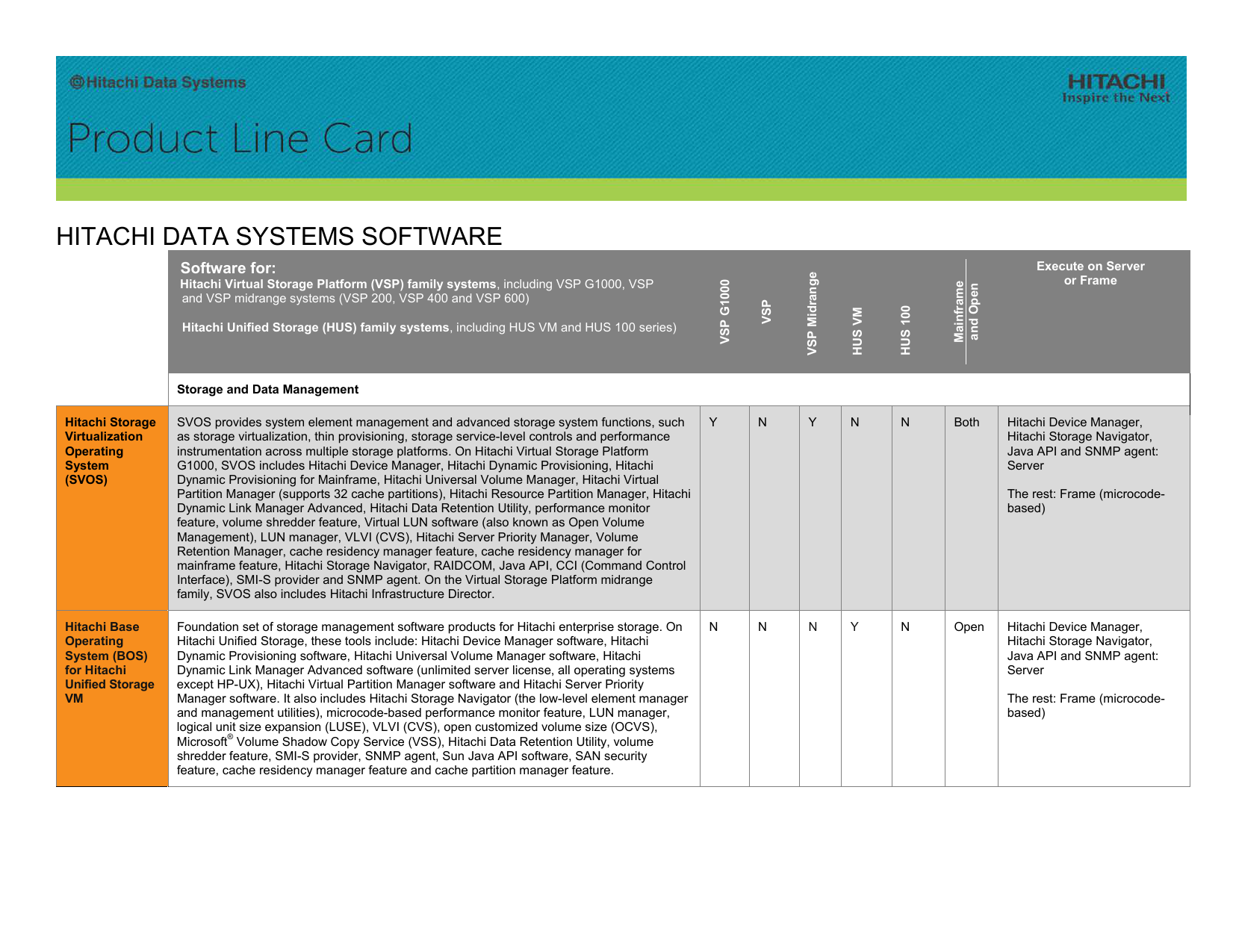Image resolution: width=1233 pixels, height=952 pixels.
Task: Select the VSP G1000 column header
Action: pyautogui.click(x=724, y=312)
